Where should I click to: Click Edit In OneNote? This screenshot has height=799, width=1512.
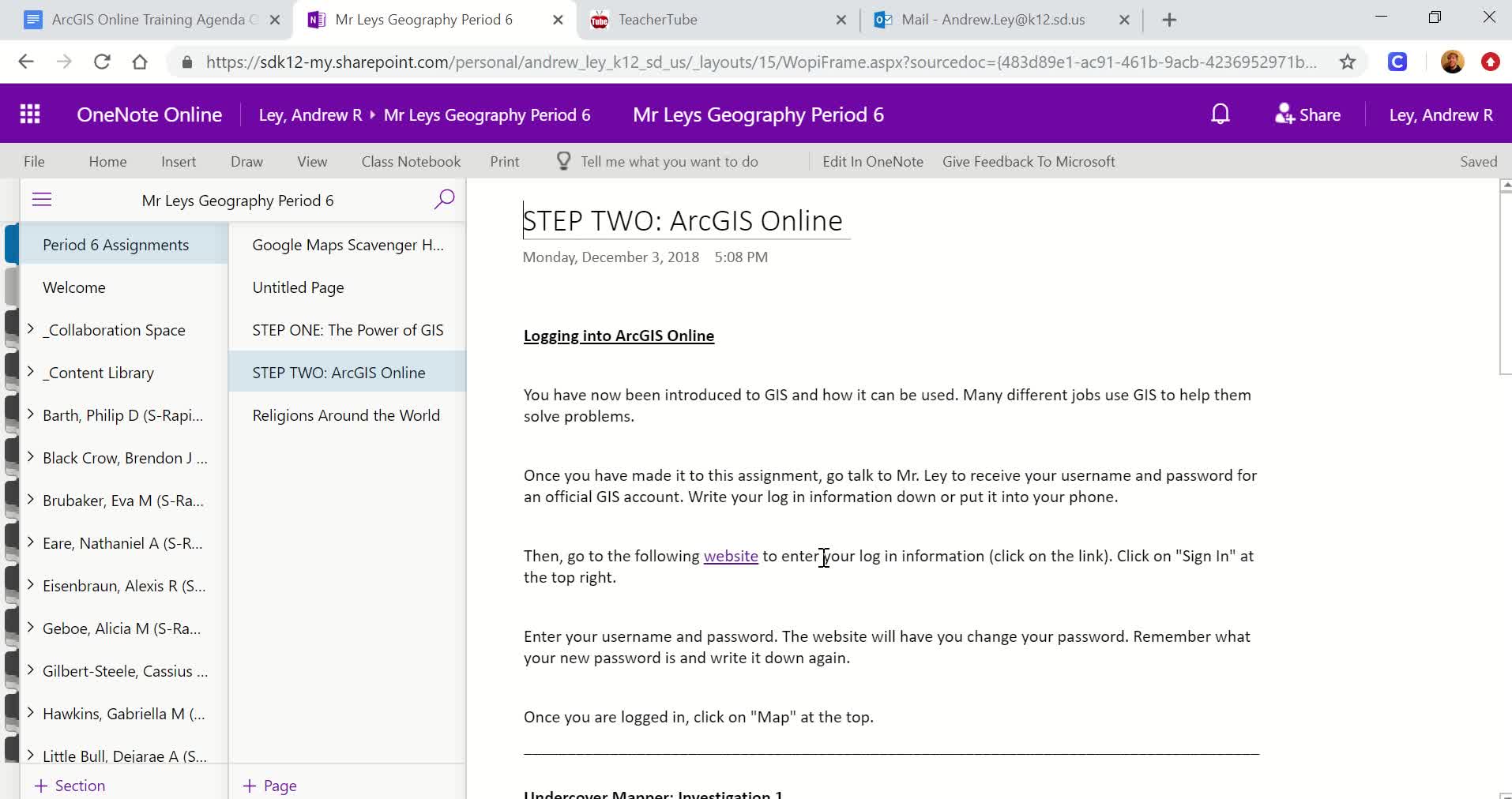[x=873, y=161]
